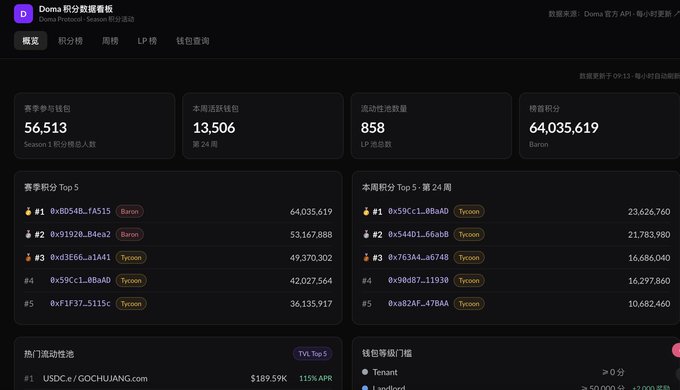Screen dimensions: 680x390
Task: Open wallet address 0x544D1…66abB
Action: (418, 234)
